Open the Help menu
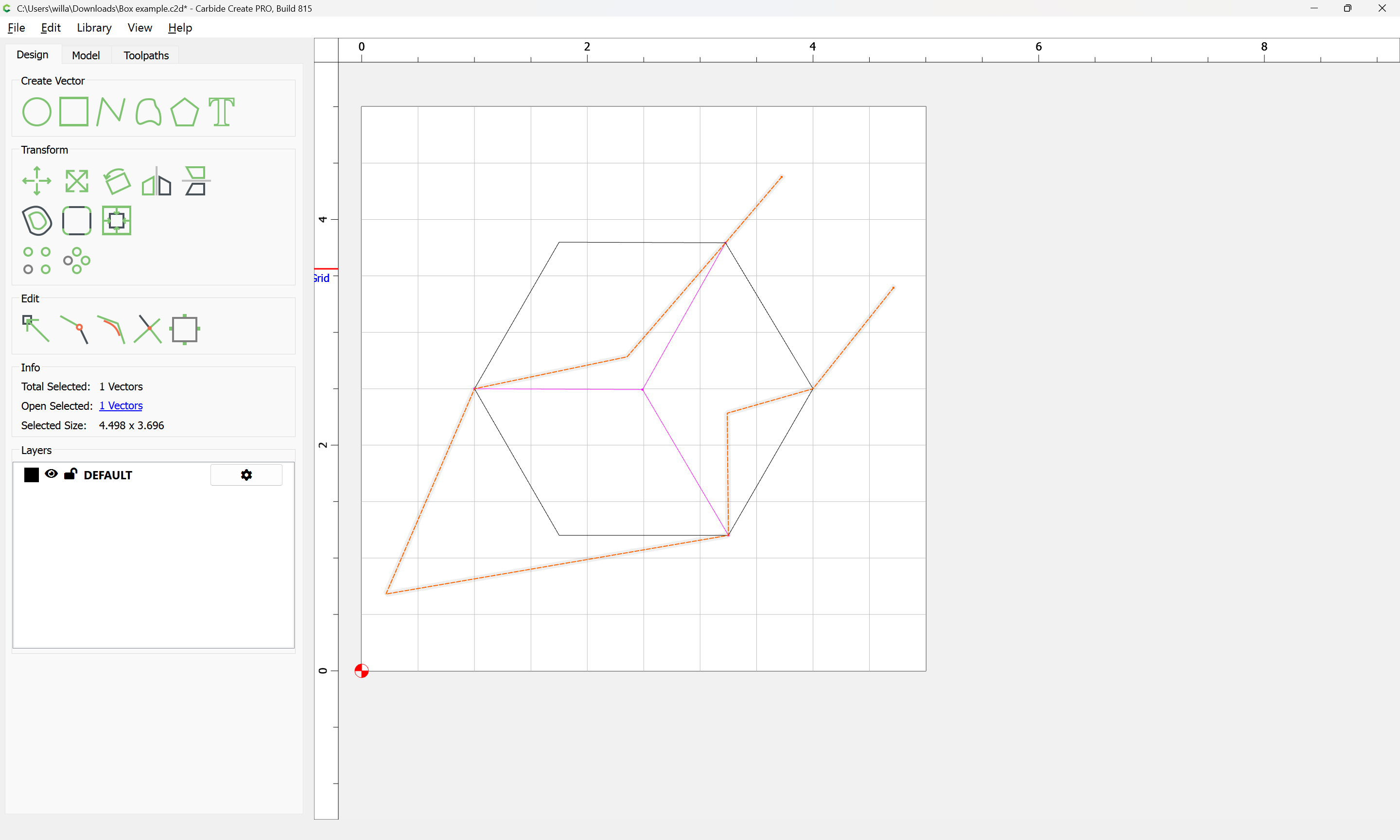The image size is (1400, 840). coord(180,28)
